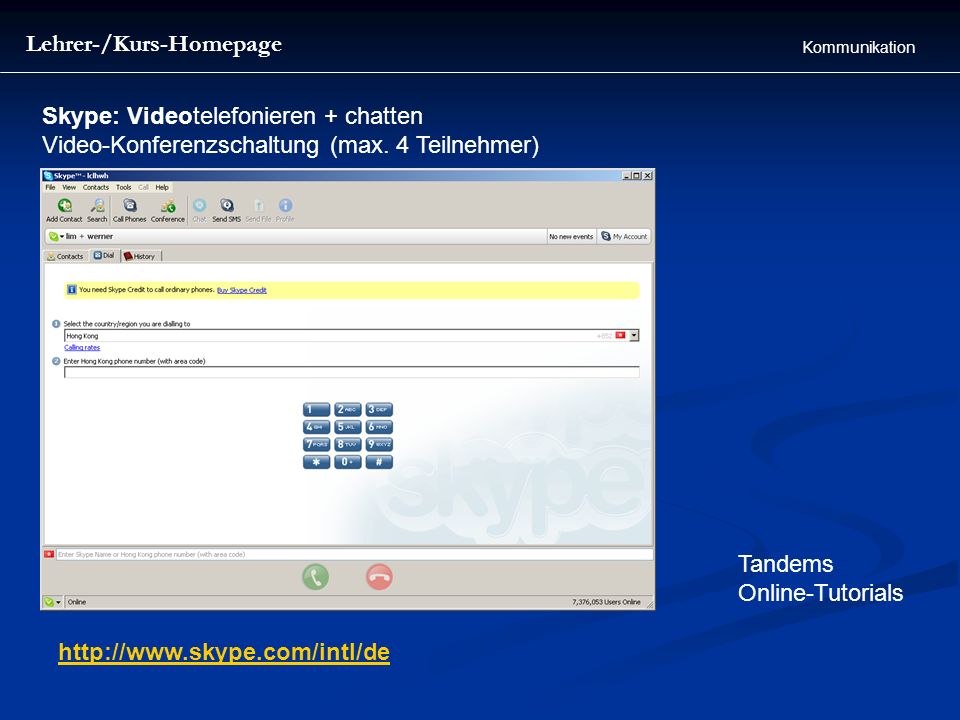
Task: Click the dial pad hash key
Action: (379, 462)
